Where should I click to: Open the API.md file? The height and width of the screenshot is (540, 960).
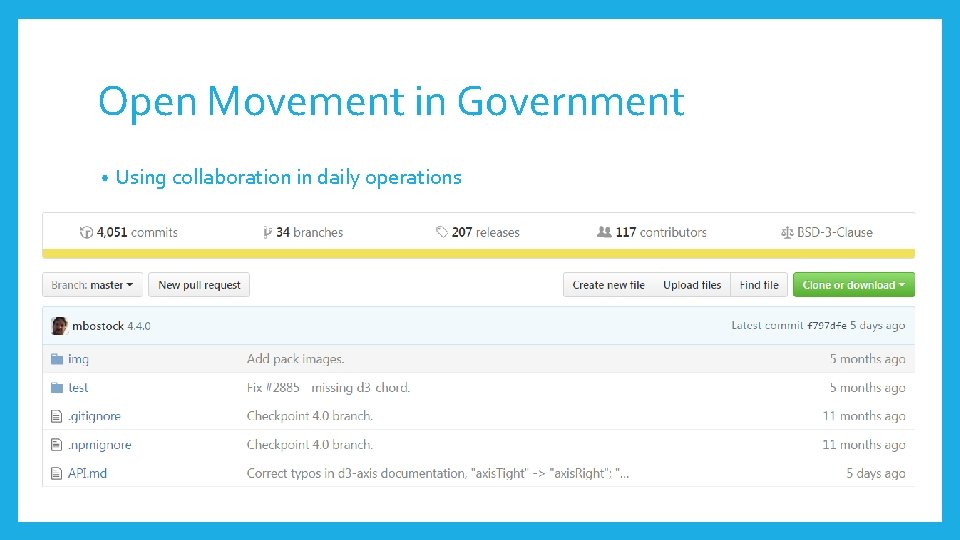[x=87, y=473]
